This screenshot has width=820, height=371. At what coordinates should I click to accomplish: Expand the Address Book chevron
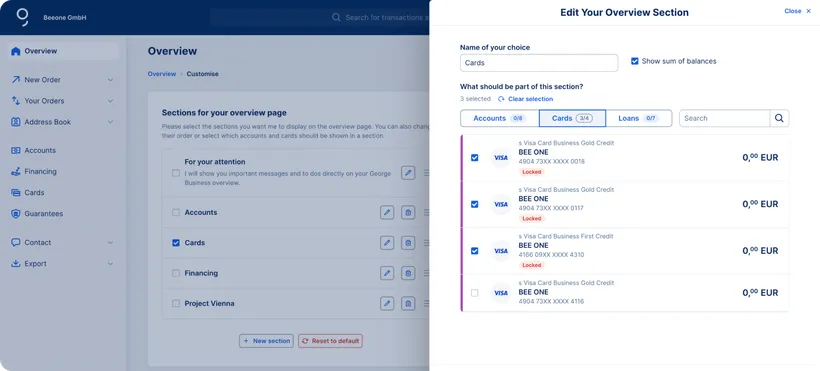[110, 122]
